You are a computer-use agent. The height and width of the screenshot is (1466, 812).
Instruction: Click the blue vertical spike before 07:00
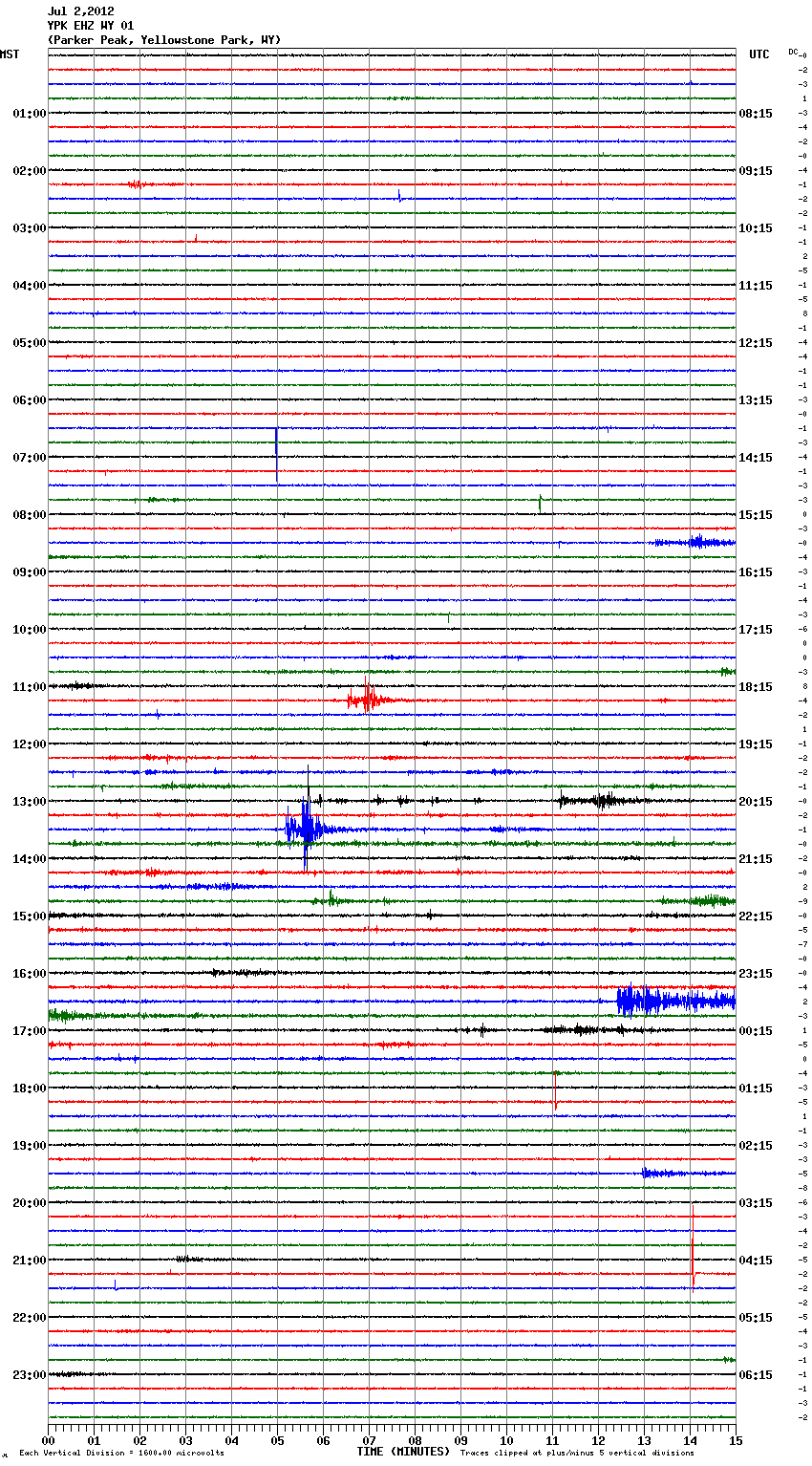coord(276,442)
